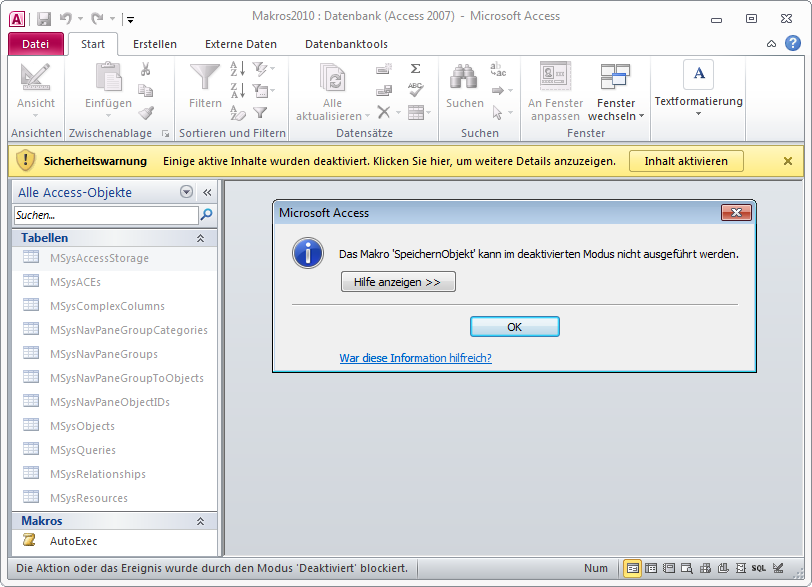Viewport: 812px width, 587px height.
Task: Open the Datei tab
Action: pyautogui.click(x=36, y=44)
